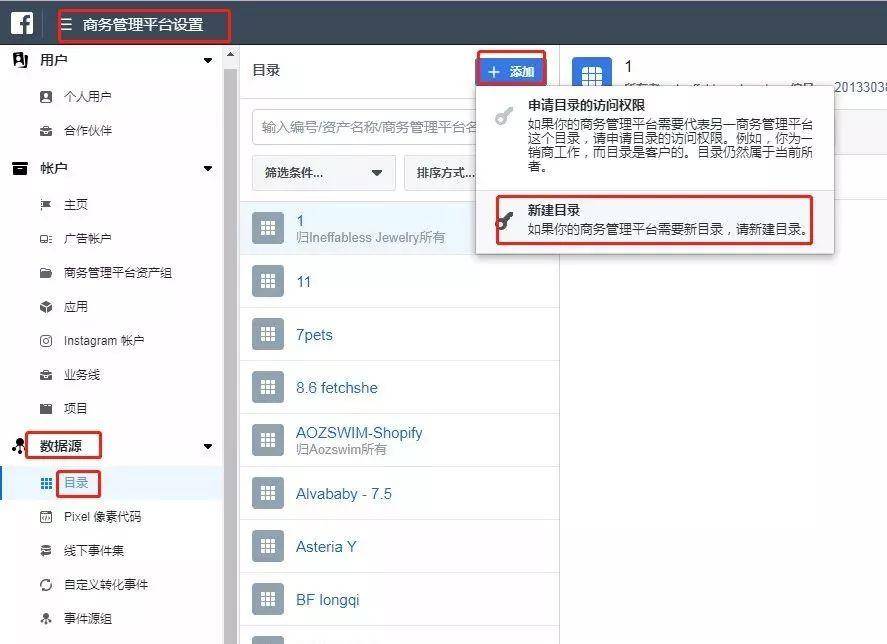
Task: Click the blue 添加 button
Action: (511, 72)
